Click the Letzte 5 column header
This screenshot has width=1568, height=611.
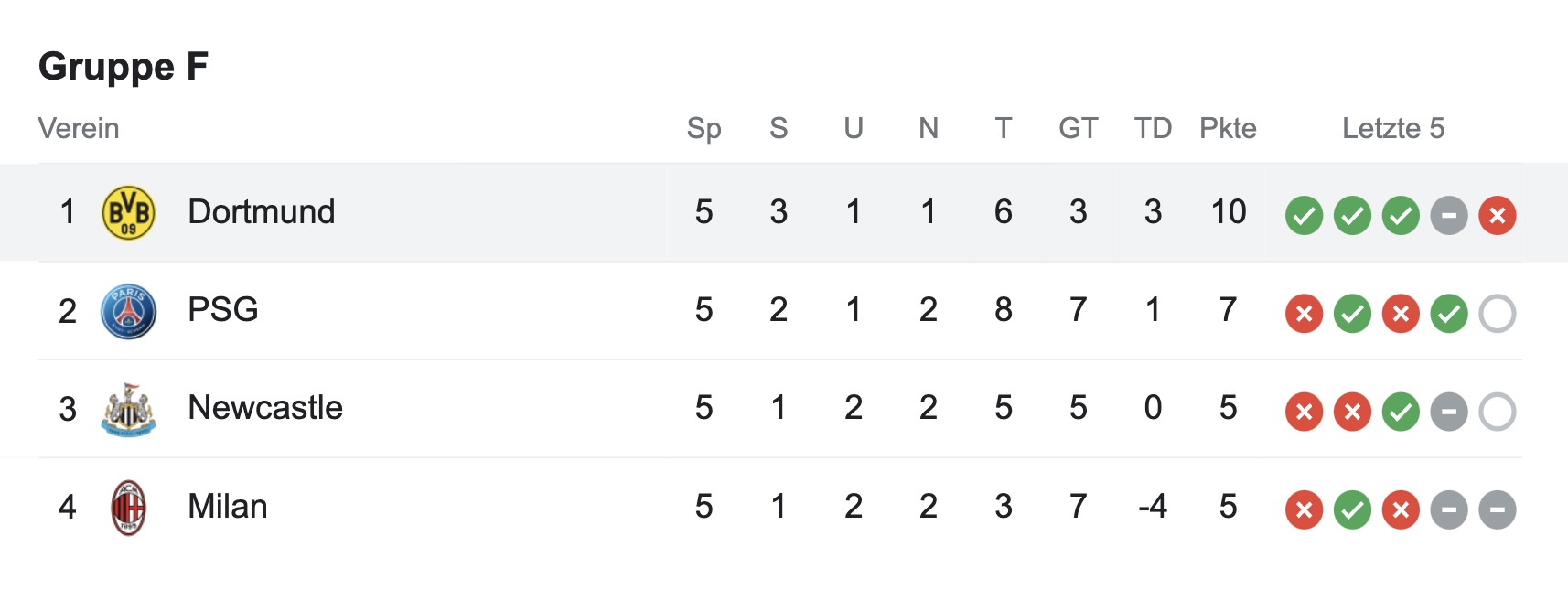point(1392,128)
